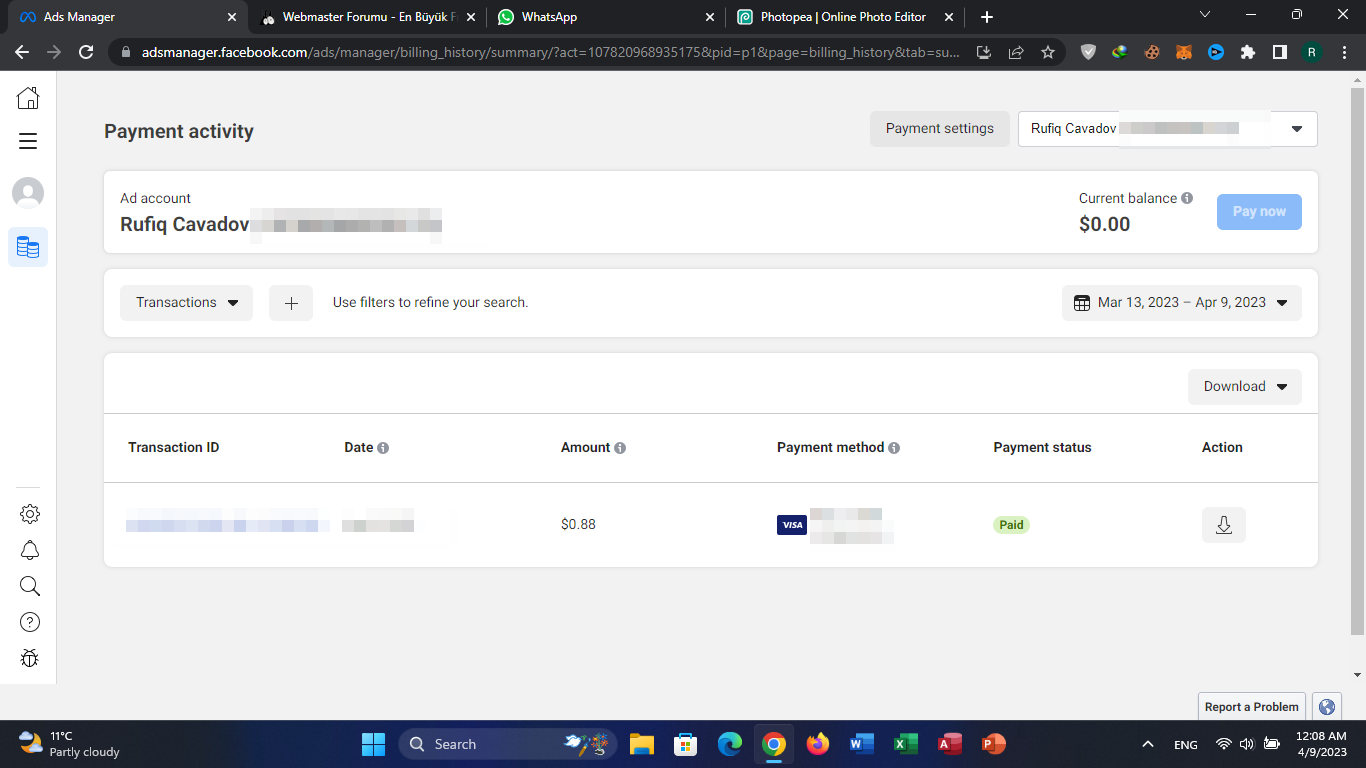Screen dimensions: 1366x768
Task: Click the page's vertical scrollbar
Action: point(1357,361)
